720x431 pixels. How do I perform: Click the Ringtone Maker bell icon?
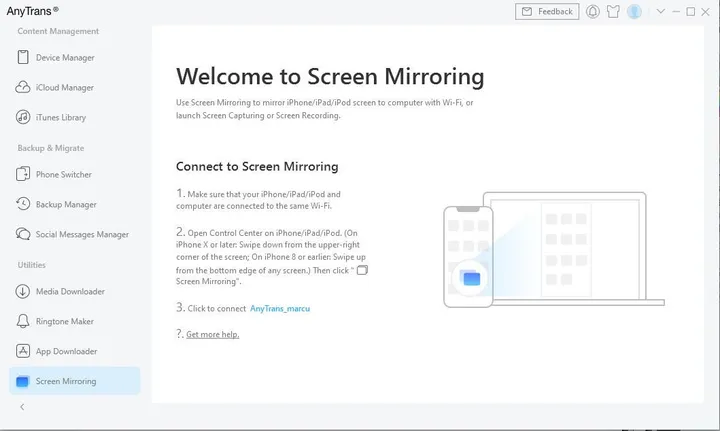[22, 321]
